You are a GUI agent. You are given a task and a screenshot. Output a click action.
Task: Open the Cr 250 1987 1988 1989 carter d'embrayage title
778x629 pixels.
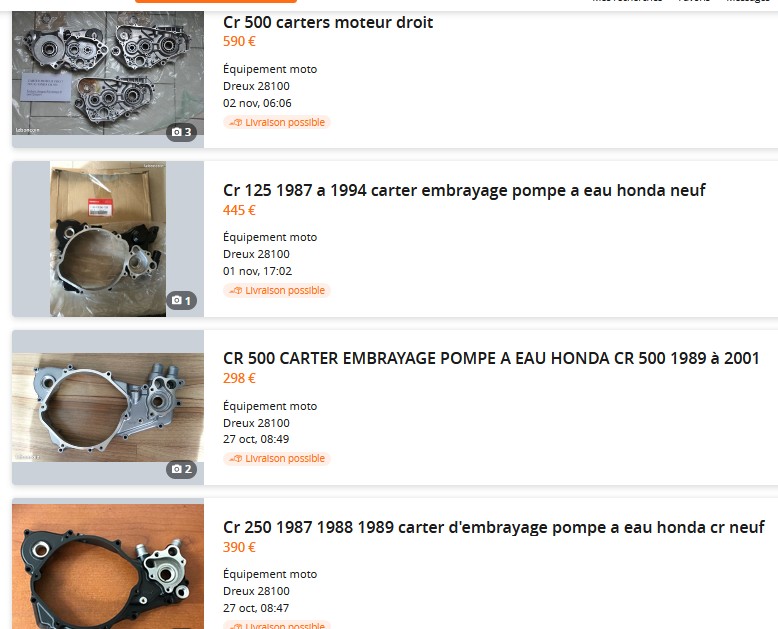click(x=494, y=527)
